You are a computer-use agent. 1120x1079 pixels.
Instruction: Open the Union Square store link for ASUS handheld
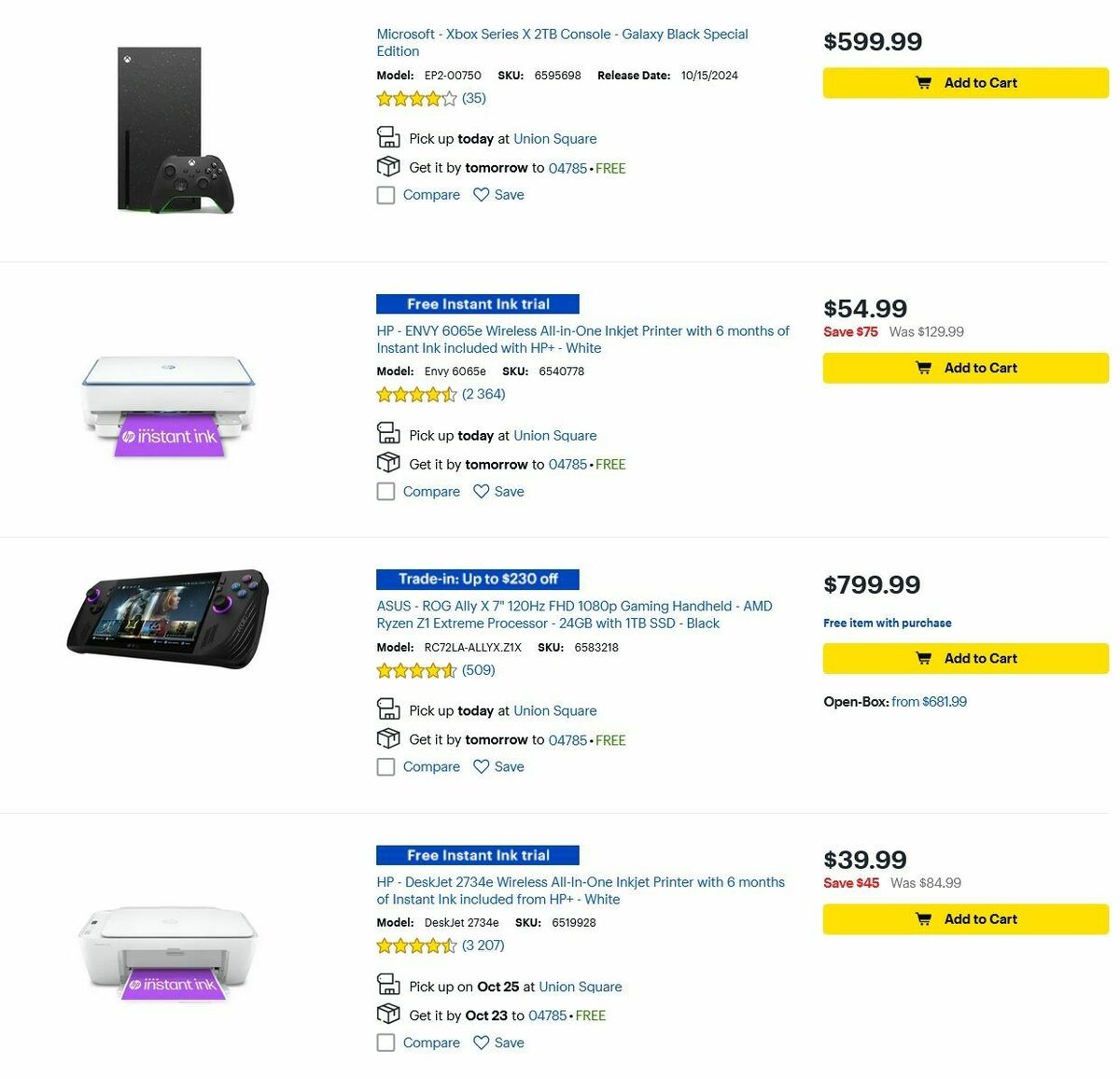[x=554, y=710]
